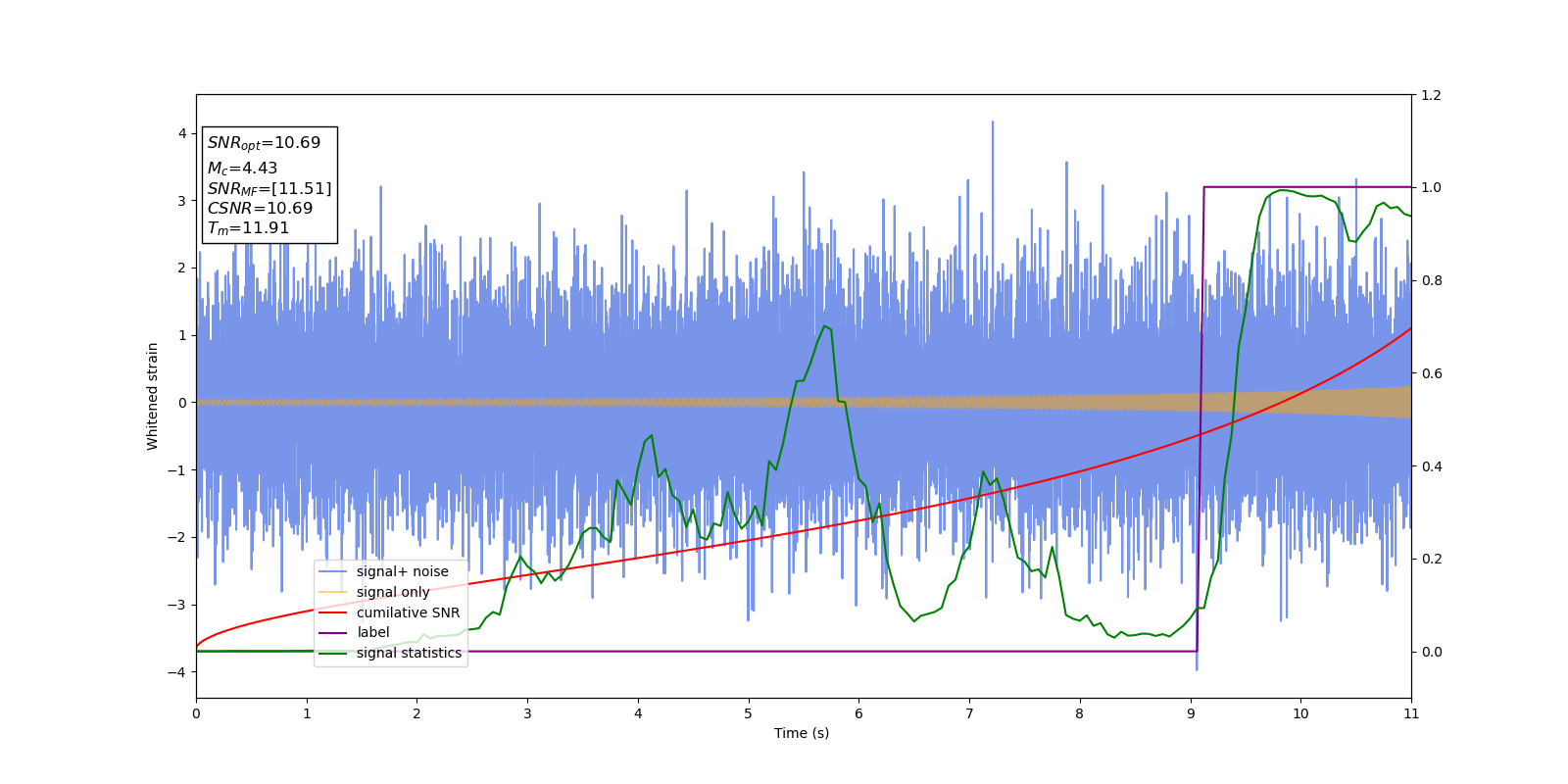This screenshot has width=1568, height=784.
Task: Click the SNRMF=[11.51] annotation text
Action: click(269, 189)
